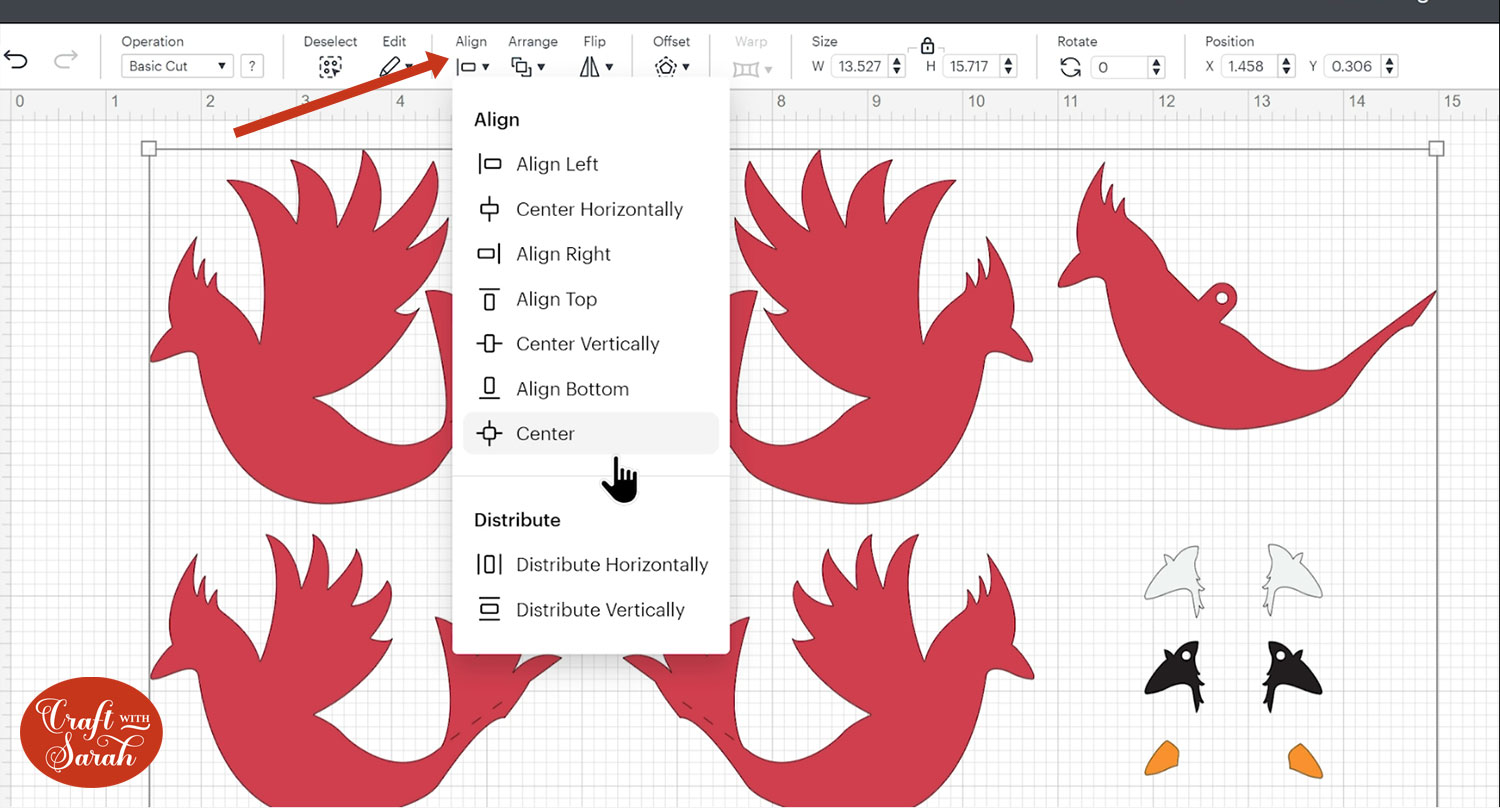This screenshot has width=1500, height=808.
Task: Open the Operation dropdown showing Basic Cut
Action: pyautogui.click(x=177, y=66)
